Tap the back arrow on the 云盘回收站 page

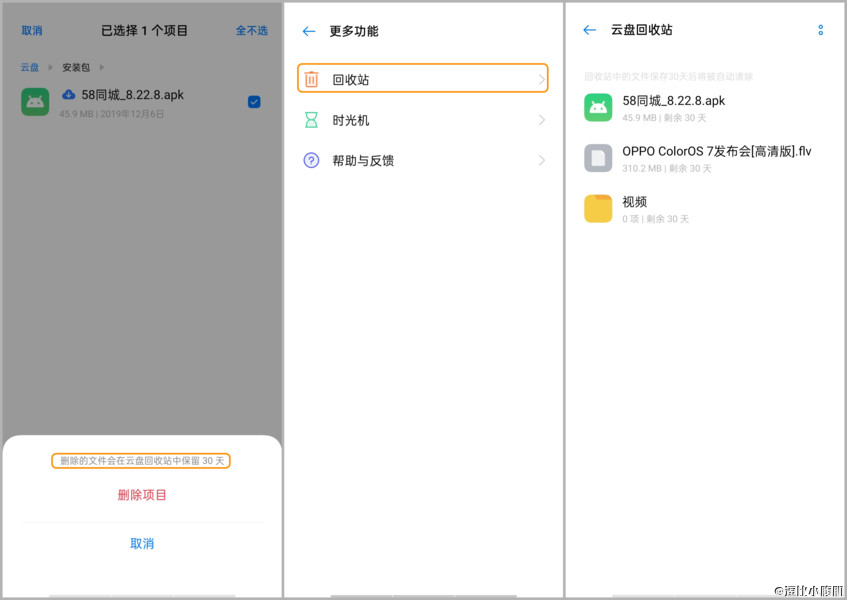(590, 30)
